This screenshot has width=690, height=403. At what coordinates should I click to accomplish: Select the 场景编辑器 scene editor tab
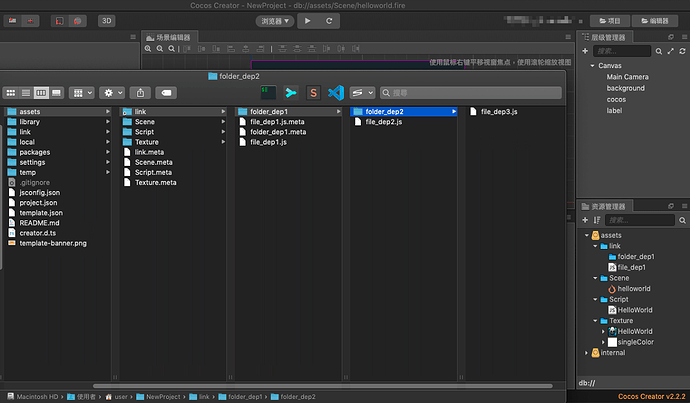click(x=169, y=37)
